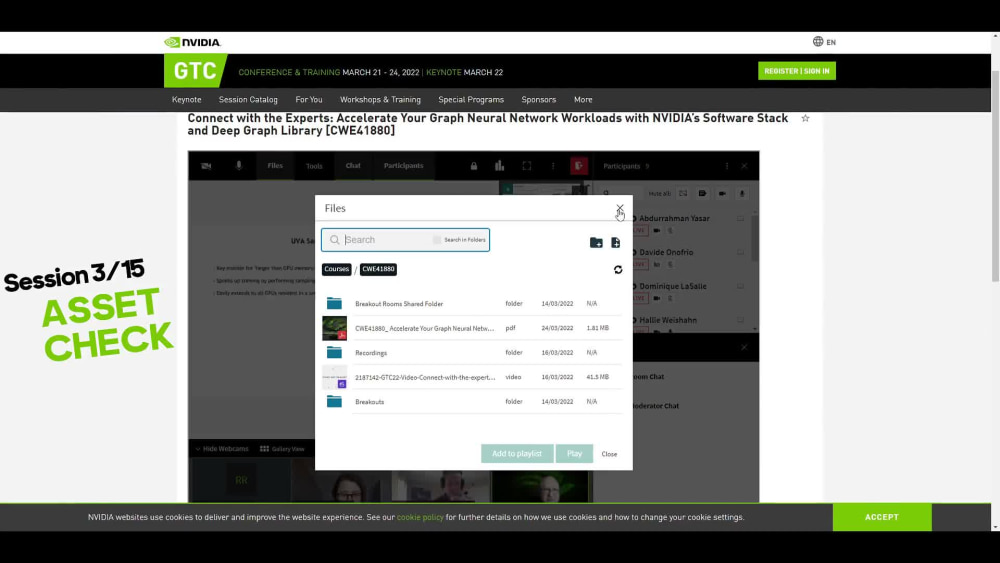
Task: Click the mute all microphones icon
Action: 742,193
